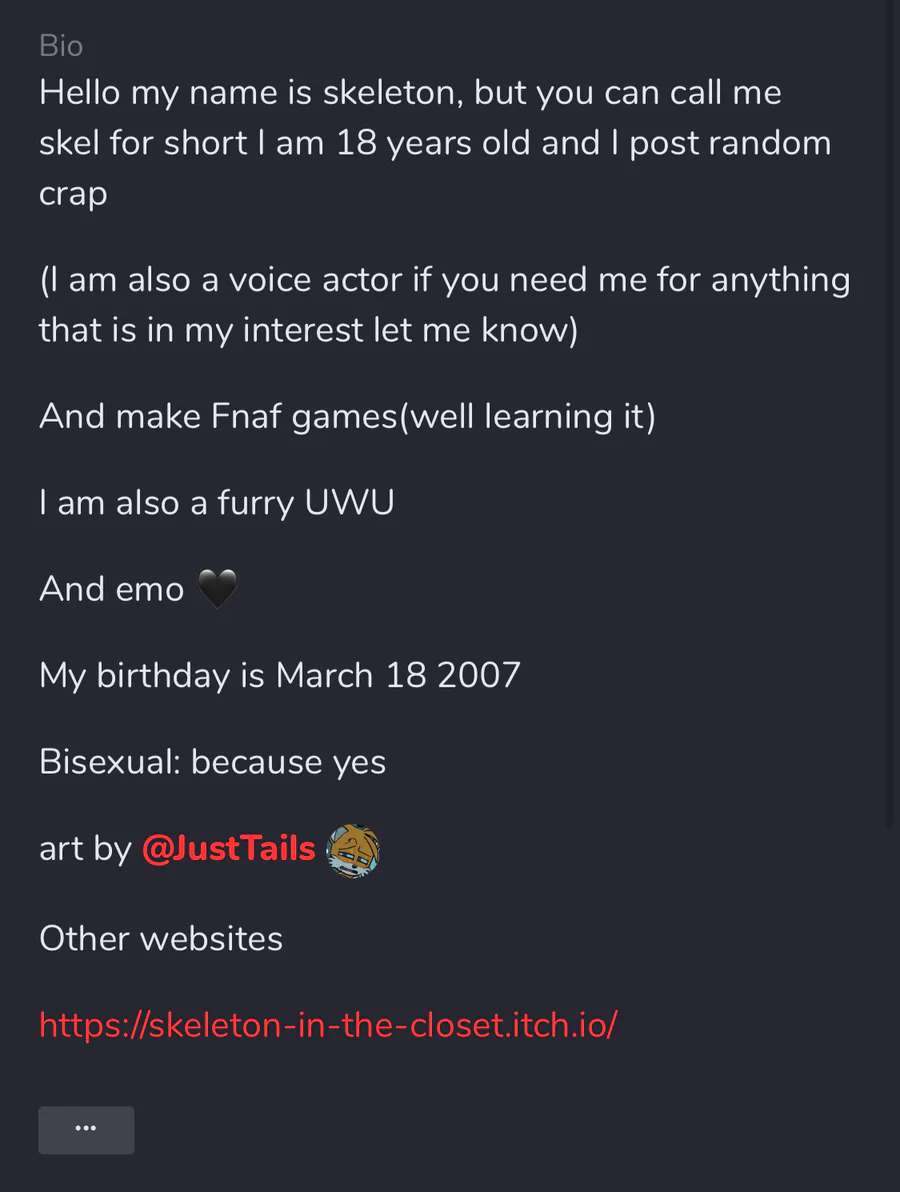The image size is (900, 1192).
Task: Click the voice actor paragraph
Action: 445,305
